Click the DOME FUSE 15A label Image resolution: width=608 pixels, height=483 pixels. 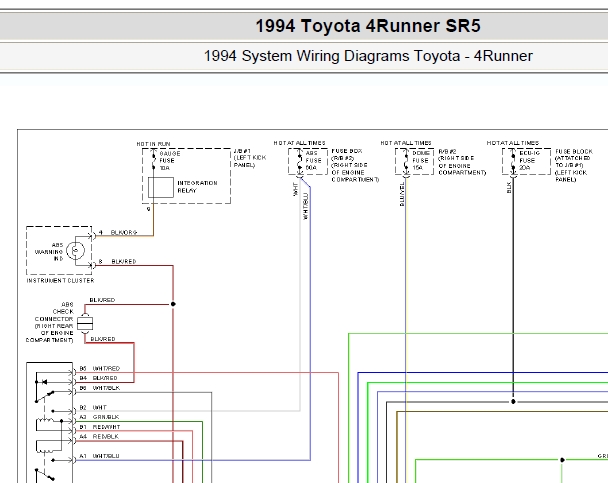pyautogui.click(x=421, y=160)
